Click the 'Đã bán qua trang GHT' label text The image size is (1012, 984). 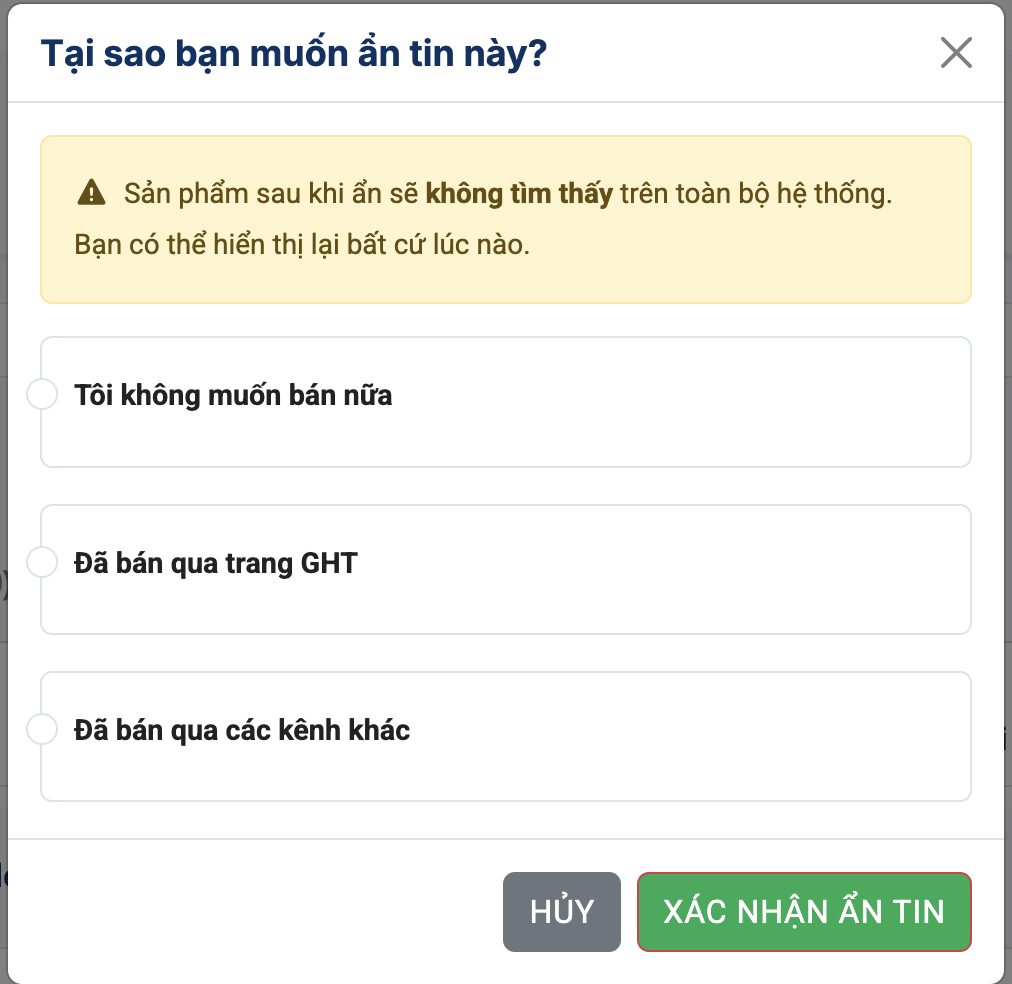point(216,564)
